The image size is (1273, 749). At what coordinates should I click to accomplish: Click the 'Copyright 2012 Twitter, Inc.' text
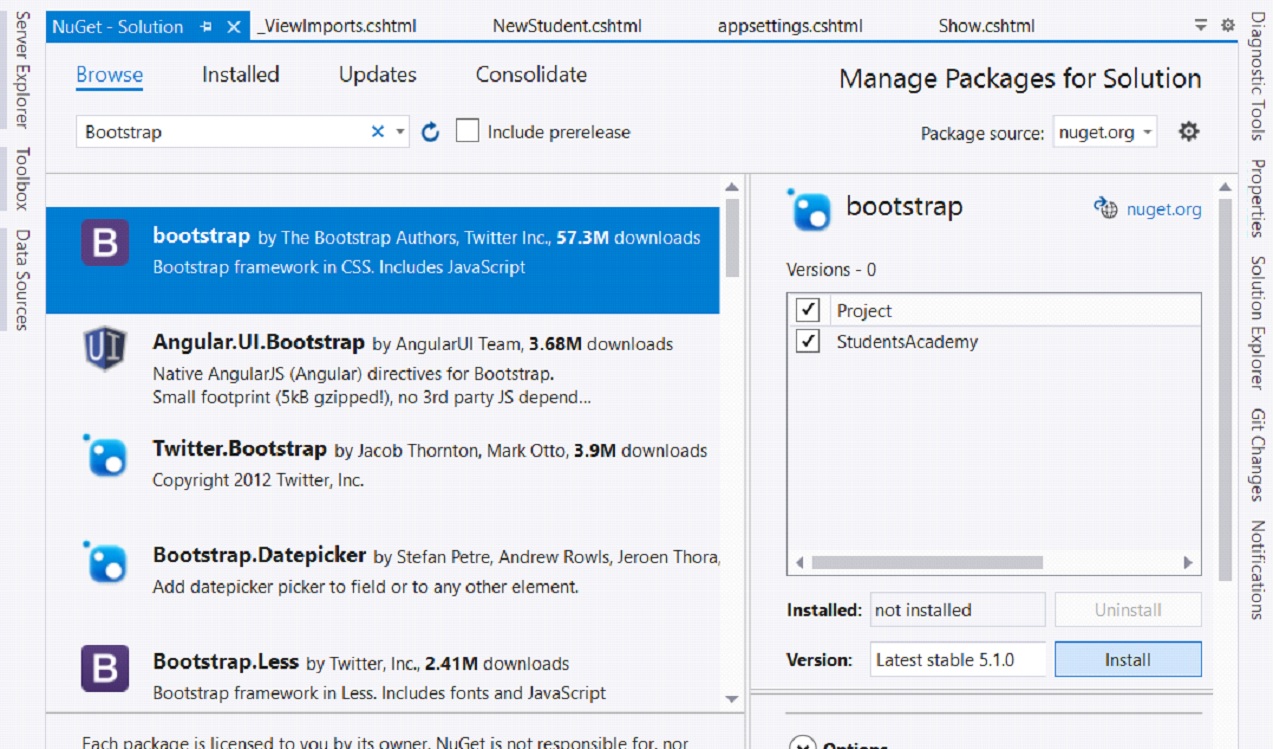[258, 480]
